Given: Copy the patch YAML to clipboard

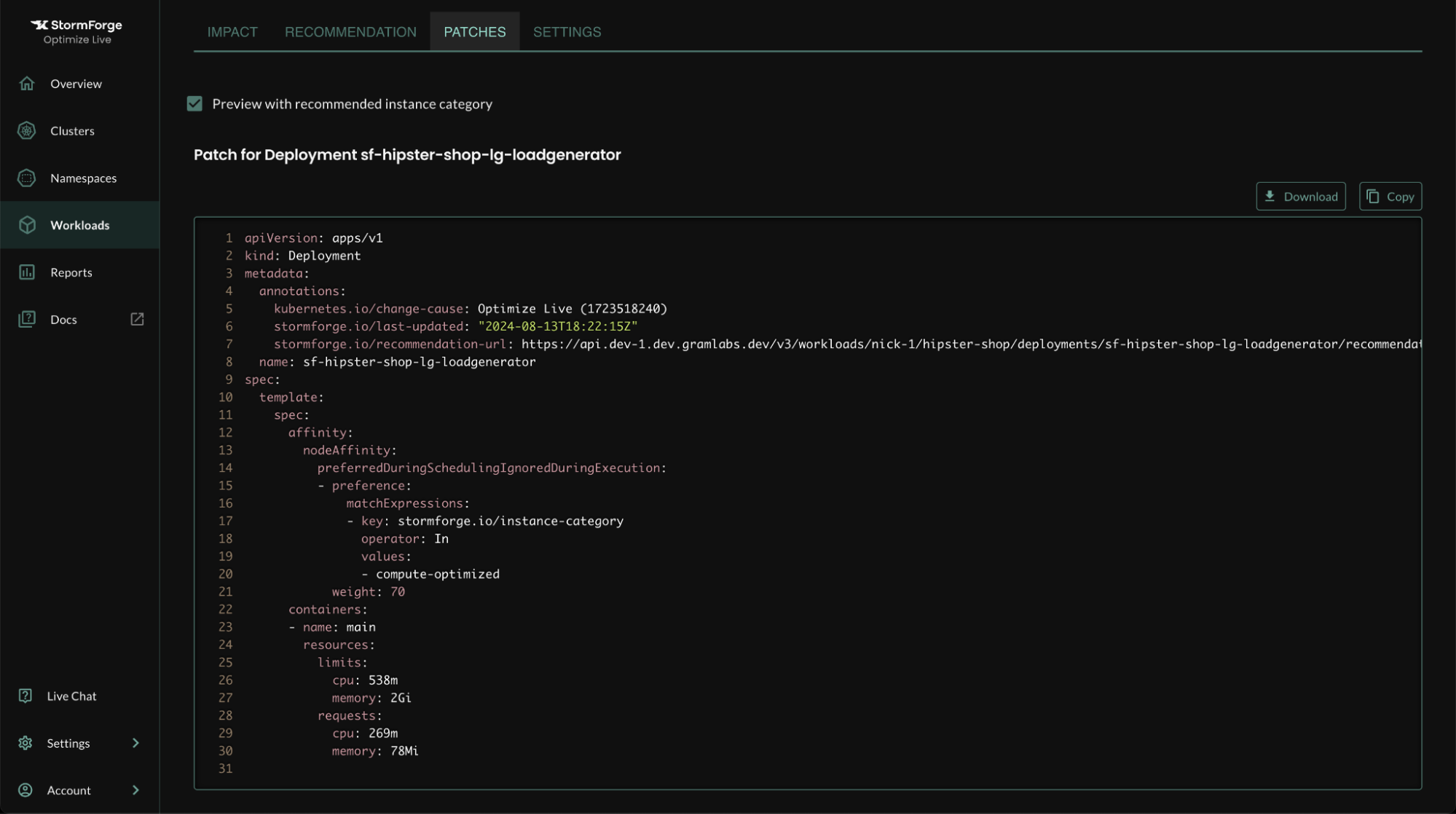Looking at the screenshot, I should [1390, 197].
